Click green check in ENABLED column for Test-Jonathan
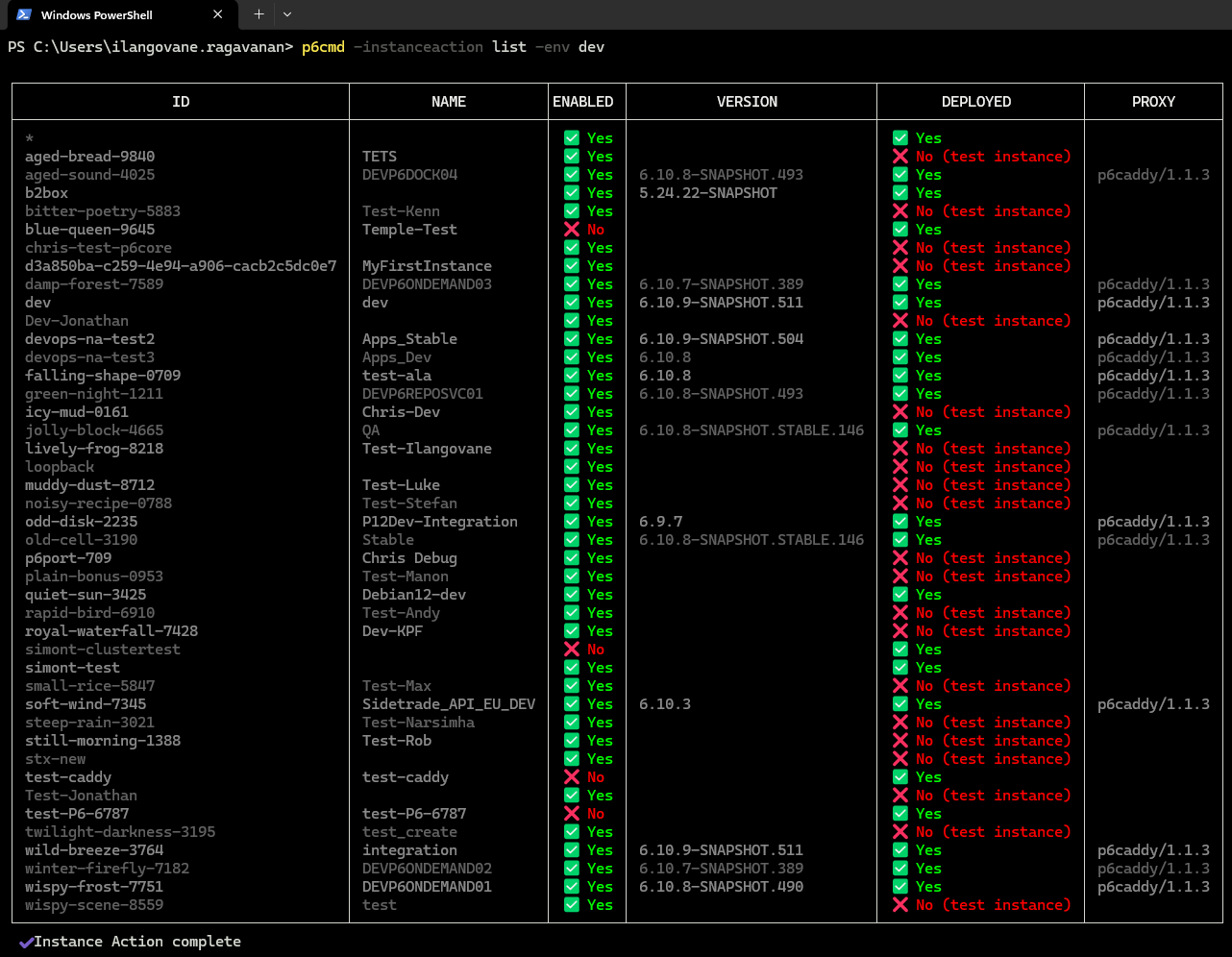Viewport: 1232px width, 957px height. [x=572, y=796]
